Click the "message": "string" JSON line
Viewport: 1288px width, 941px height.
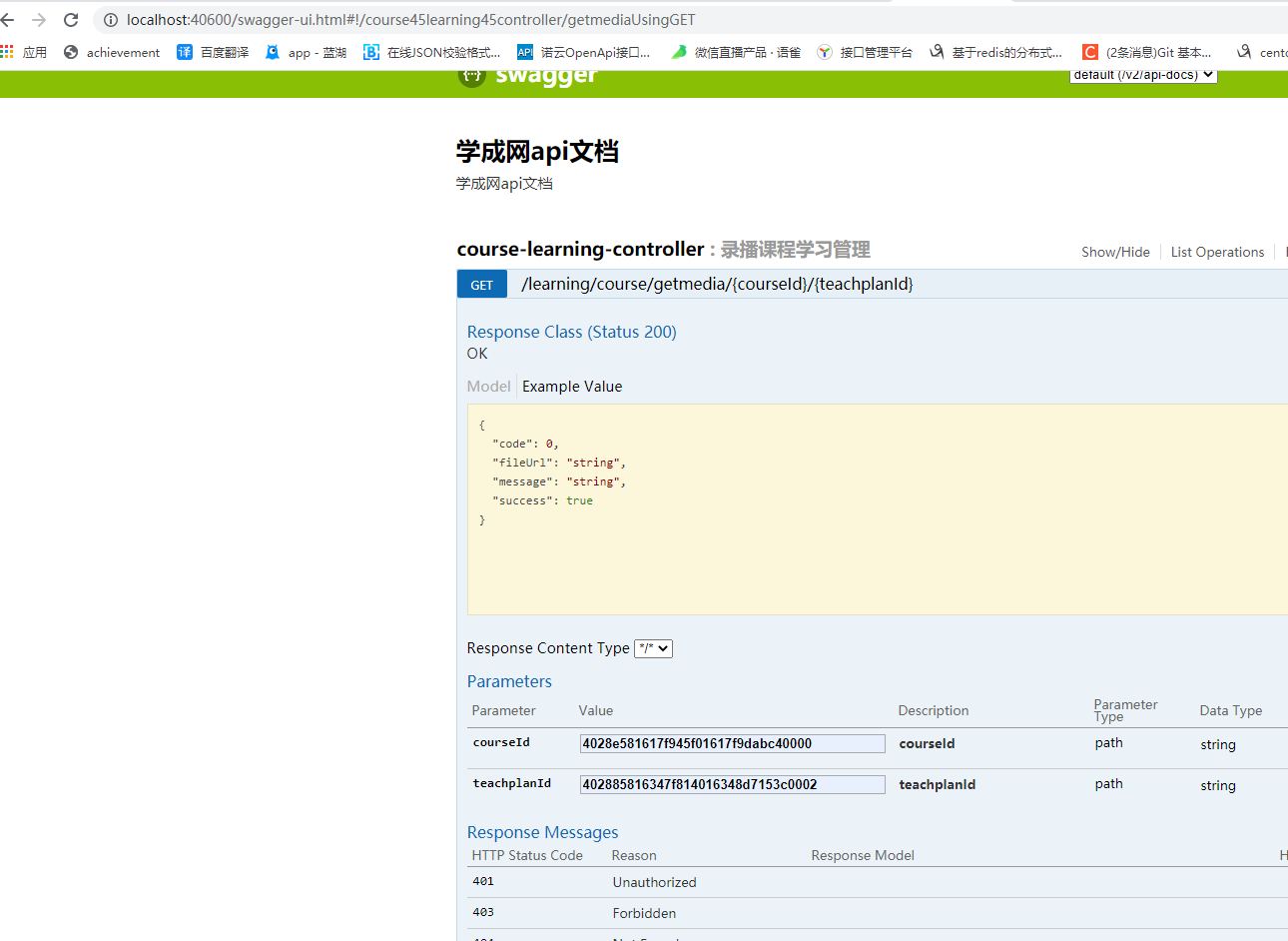point(559,481)
